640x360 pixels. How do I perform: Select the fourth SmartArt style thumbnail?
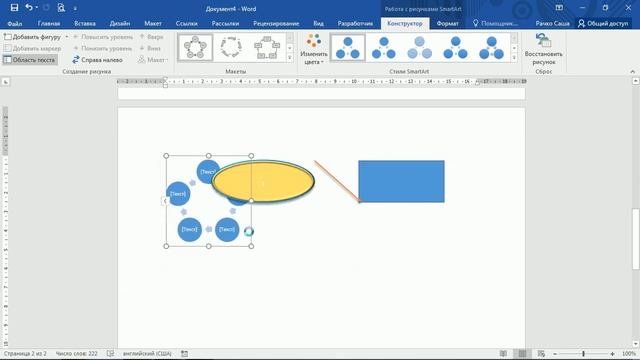click(456, 48)
